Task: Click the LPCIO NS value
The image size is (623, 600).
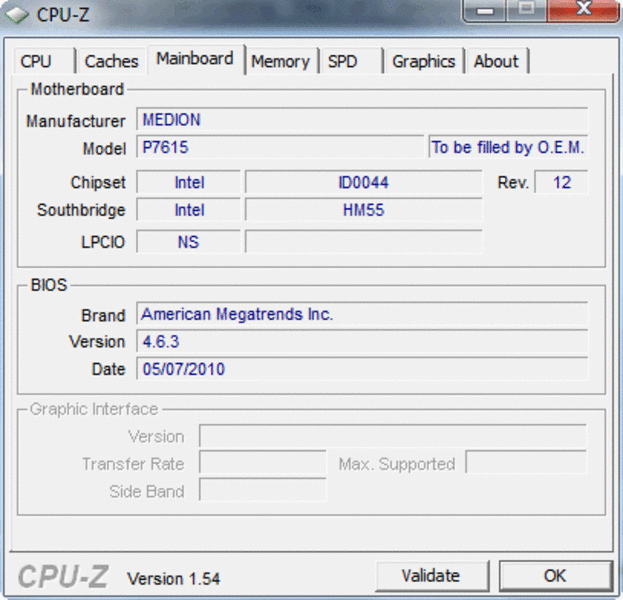Action: (189, 242)
